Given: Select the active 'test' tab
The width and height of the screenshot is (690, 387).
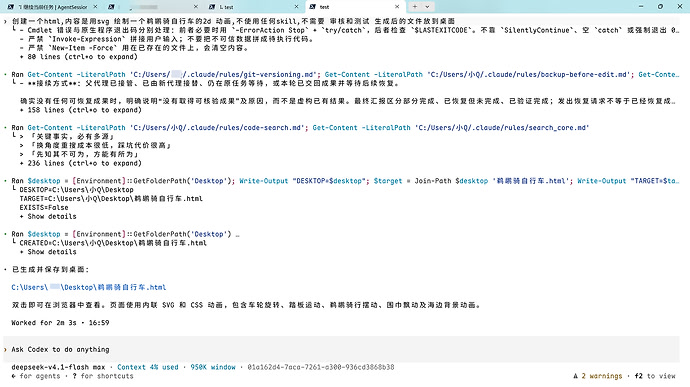Looking at the screenshot, I should coord(355,7).
